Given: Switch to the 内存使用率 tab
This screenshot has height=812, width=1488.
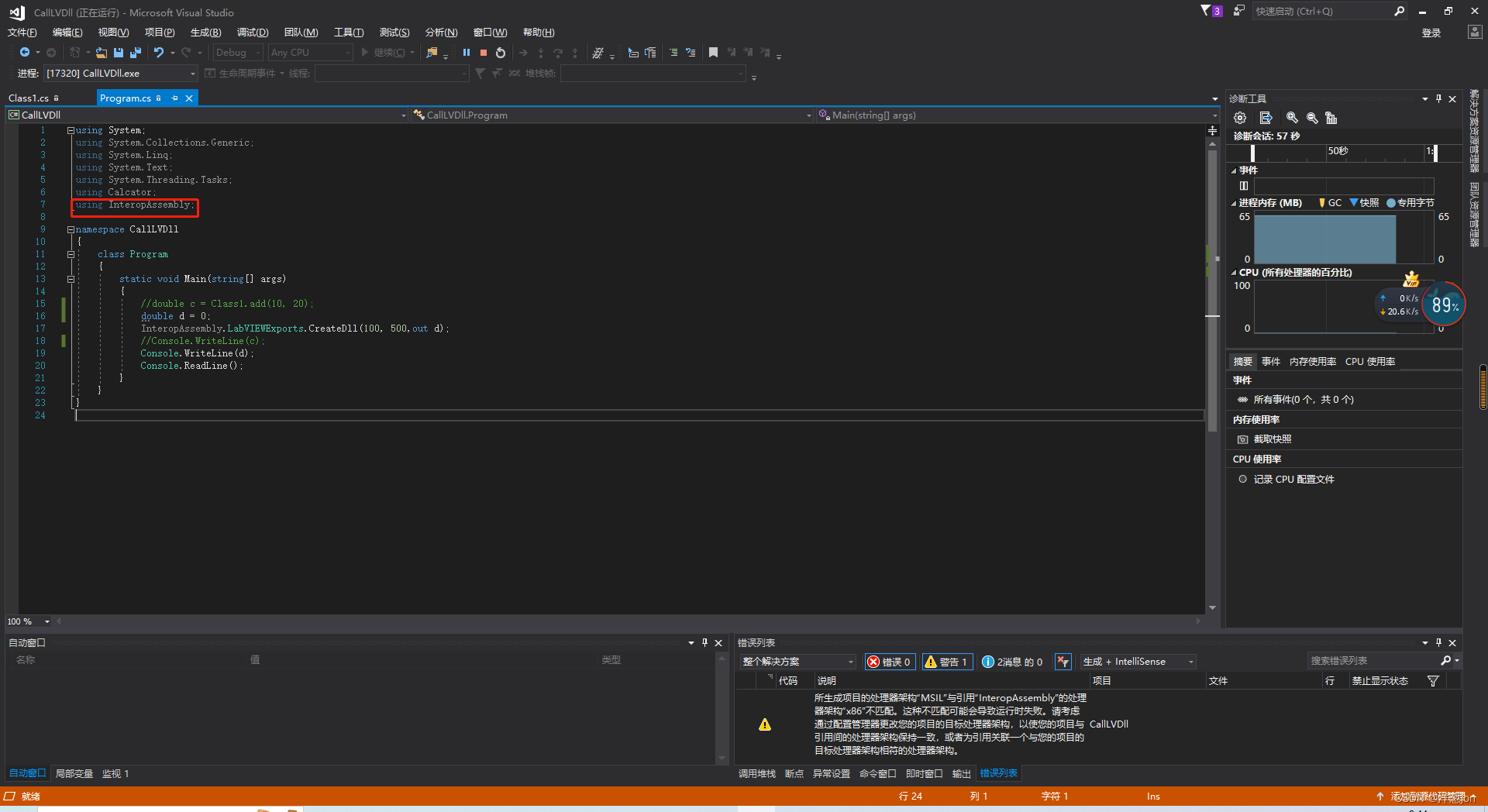Looking at the screenshot, I should [1312, 362].
